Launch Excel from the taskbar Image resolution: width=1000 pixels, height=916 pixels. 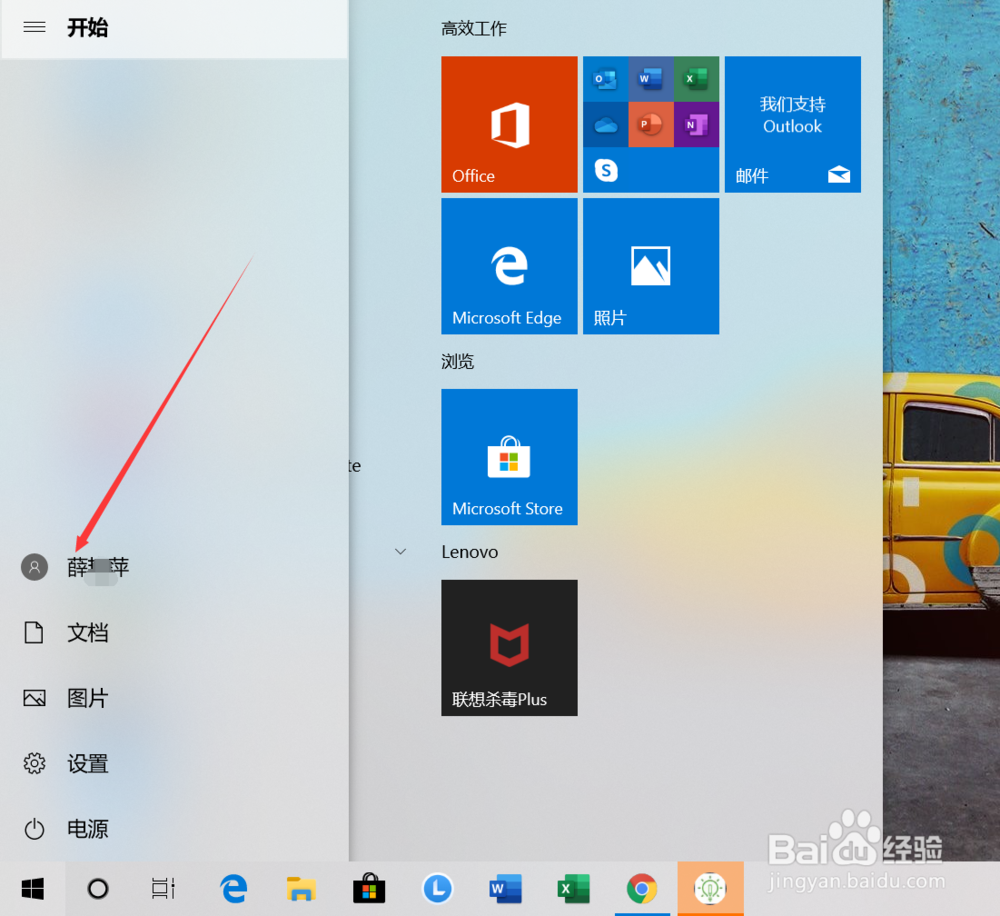tap(573, 889)
